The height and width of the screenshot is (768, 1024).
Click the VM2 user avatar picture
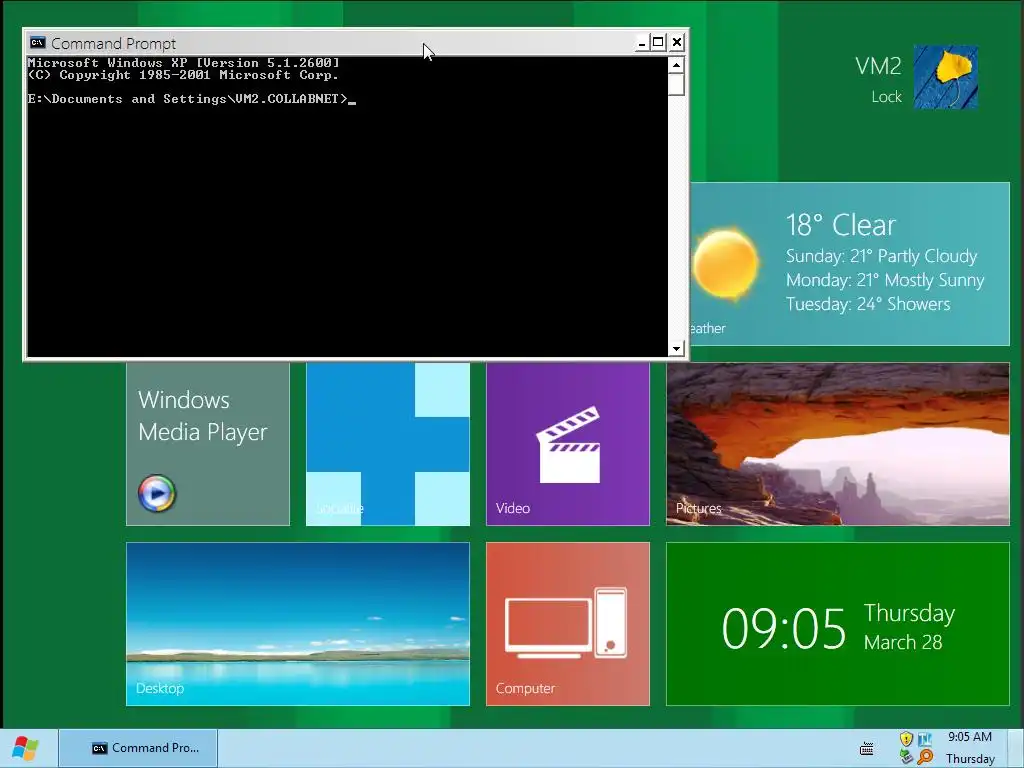(x=945, y=76)
